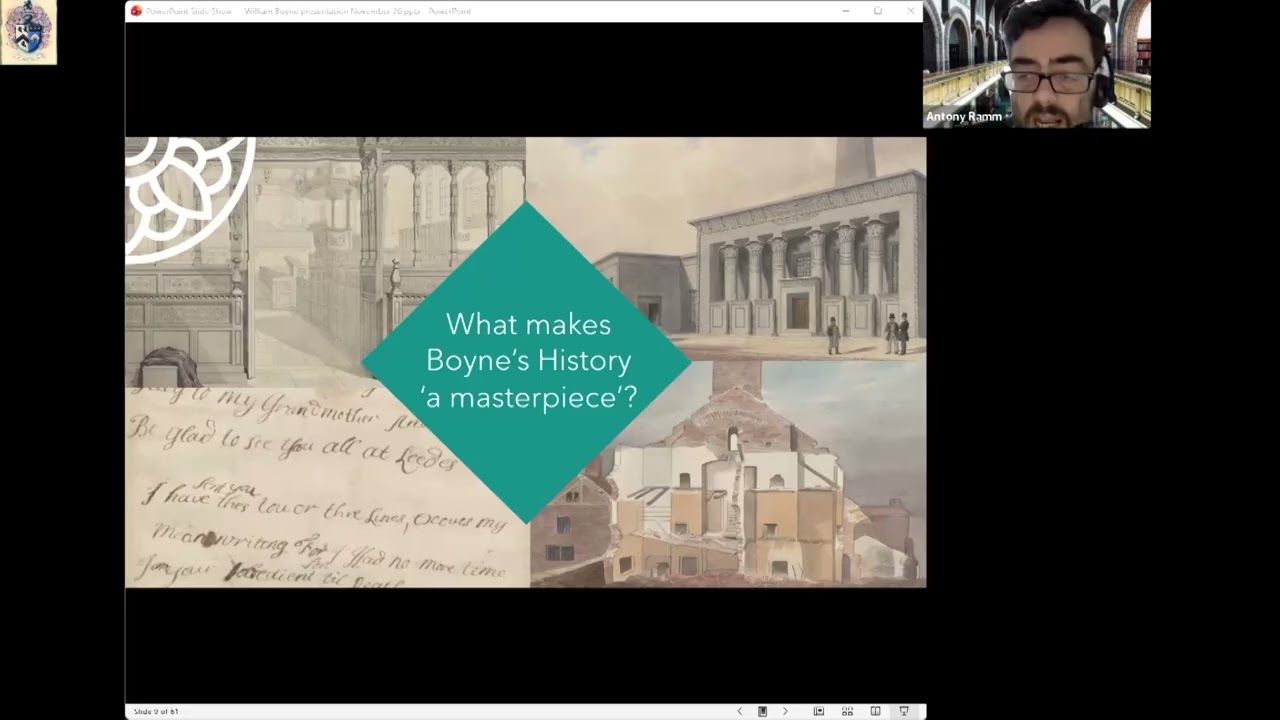The height and width of the screenshot is (720, 1280).
Task: Click the Slide Show view icon
Action: [904, 711]
